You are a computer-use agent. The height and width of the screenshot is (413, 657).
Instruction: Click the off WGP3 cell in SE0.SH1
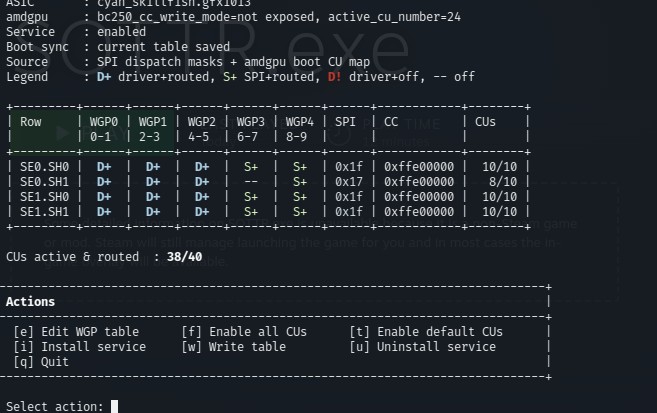(251, 182)
